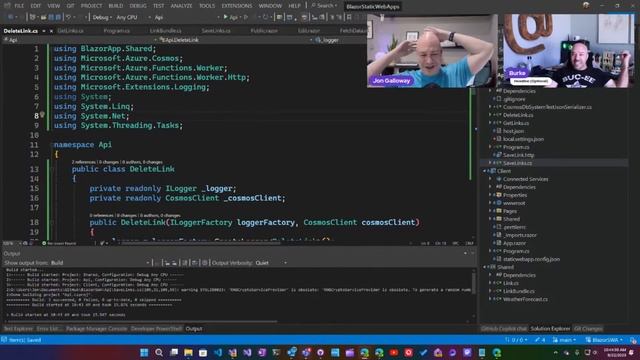
Task: Open the DEBUG menu
Action: click(138, 6)
